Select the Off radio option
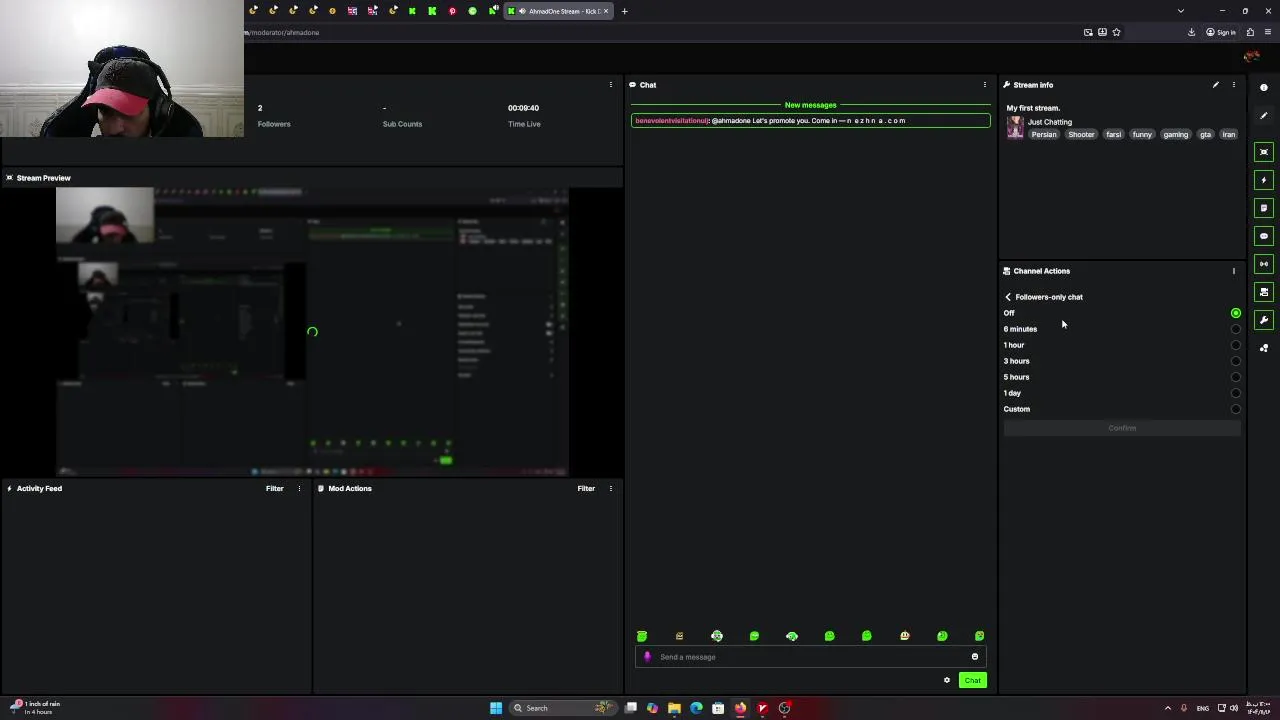The width and height of the screenshot is (1280, 720). pos(1236,313)
